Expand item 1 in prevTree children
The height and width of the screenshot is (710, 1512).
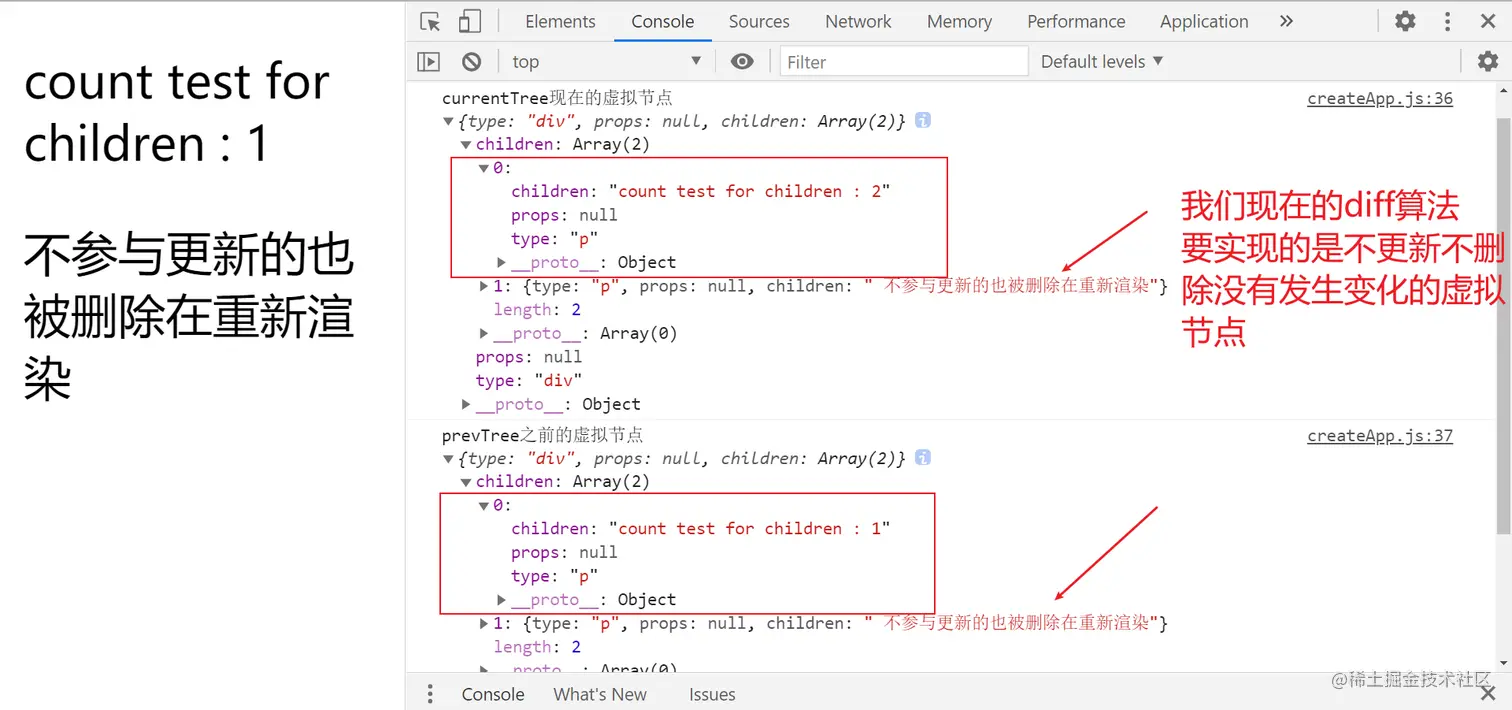coord(484,623)
